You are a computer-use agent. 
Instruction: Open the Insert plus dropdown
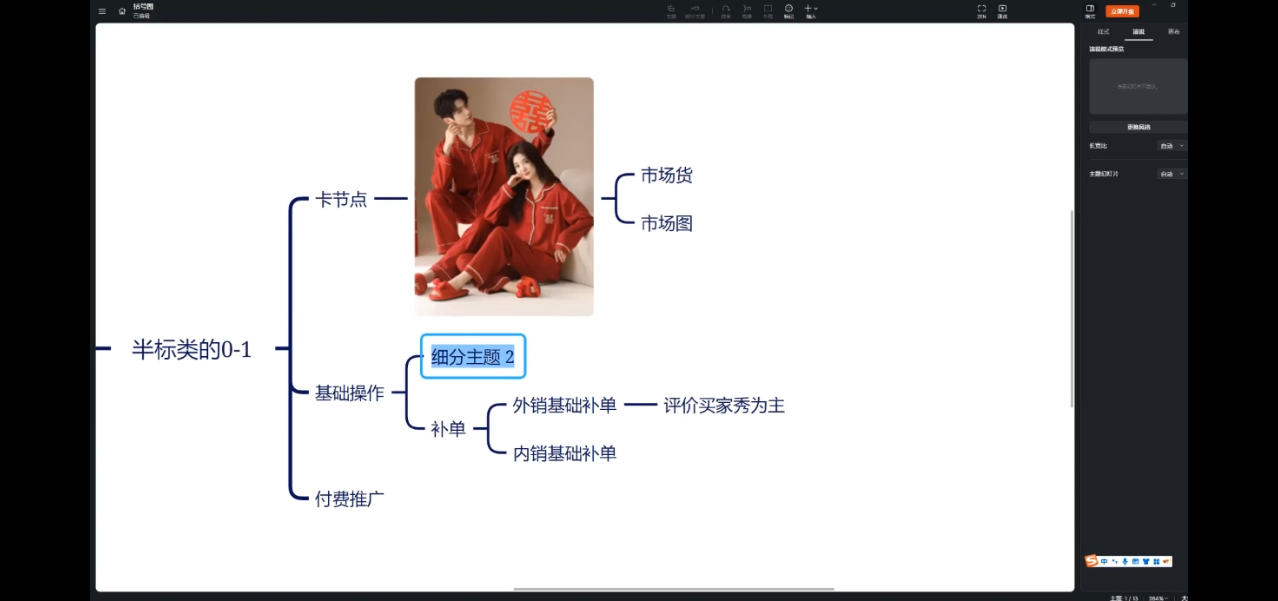(810, 10)
